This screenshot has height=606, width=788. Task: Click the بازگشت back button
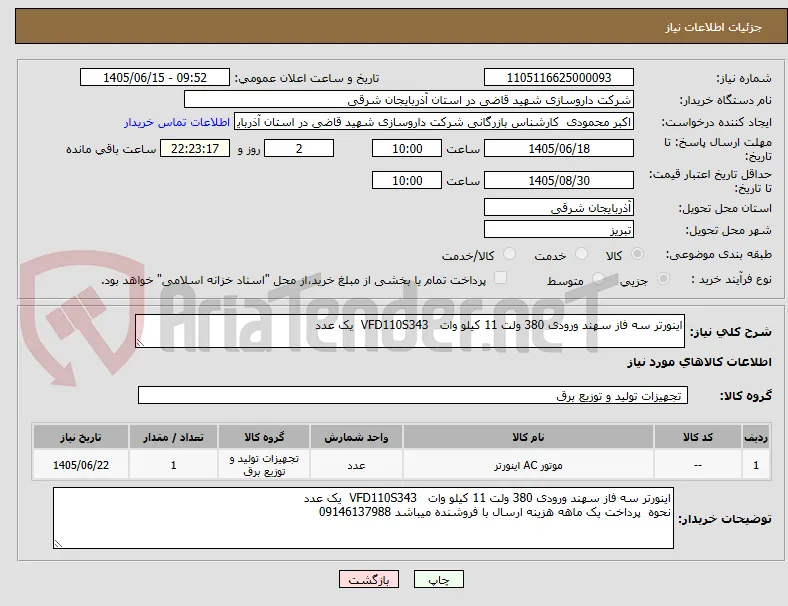point(369,579)
